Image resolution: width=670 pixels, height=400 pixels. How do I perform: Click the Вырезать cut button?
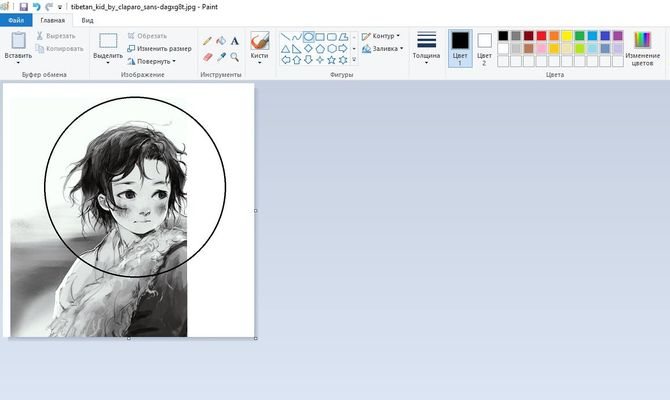(x=56, y=36)
